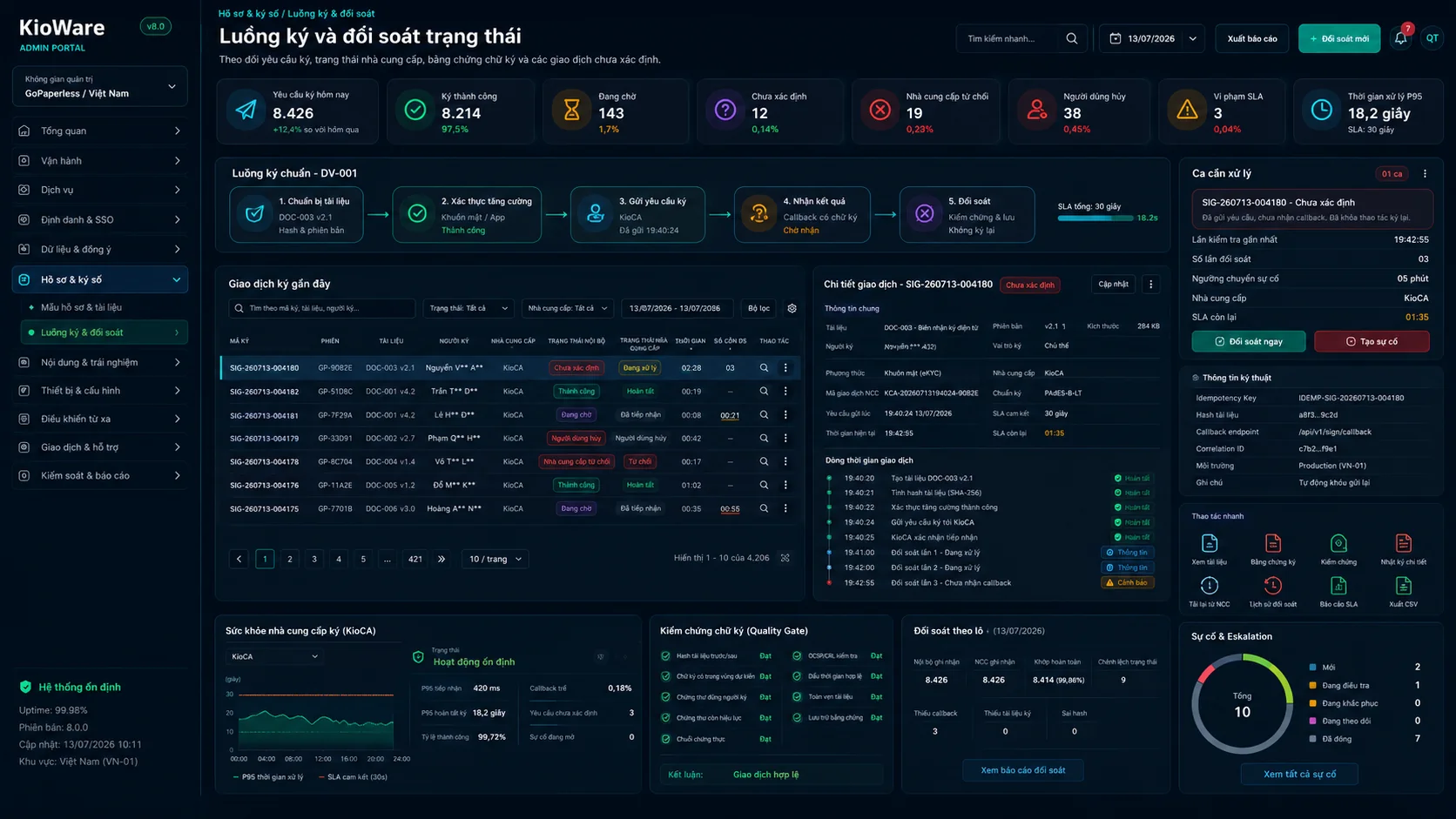Screen dimensions: 1456x819
Task: Toggle the SLA cam kết (30s) chart legend
Action: point(353,777)
